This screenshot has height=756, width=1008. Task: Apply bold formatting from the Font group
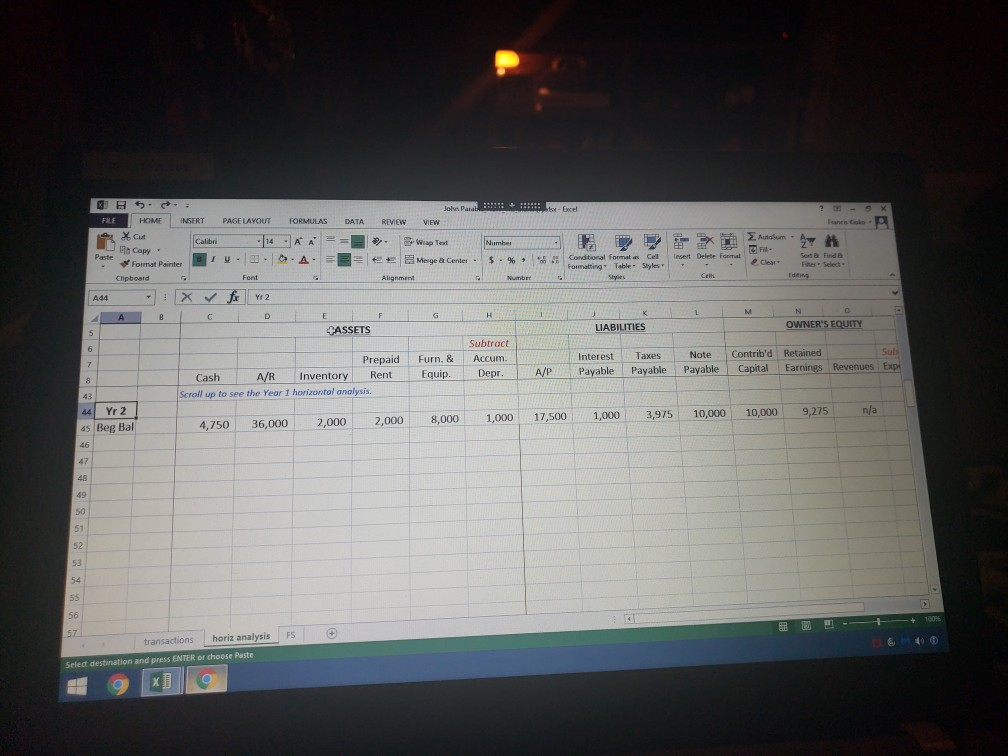tap(200, 258)
